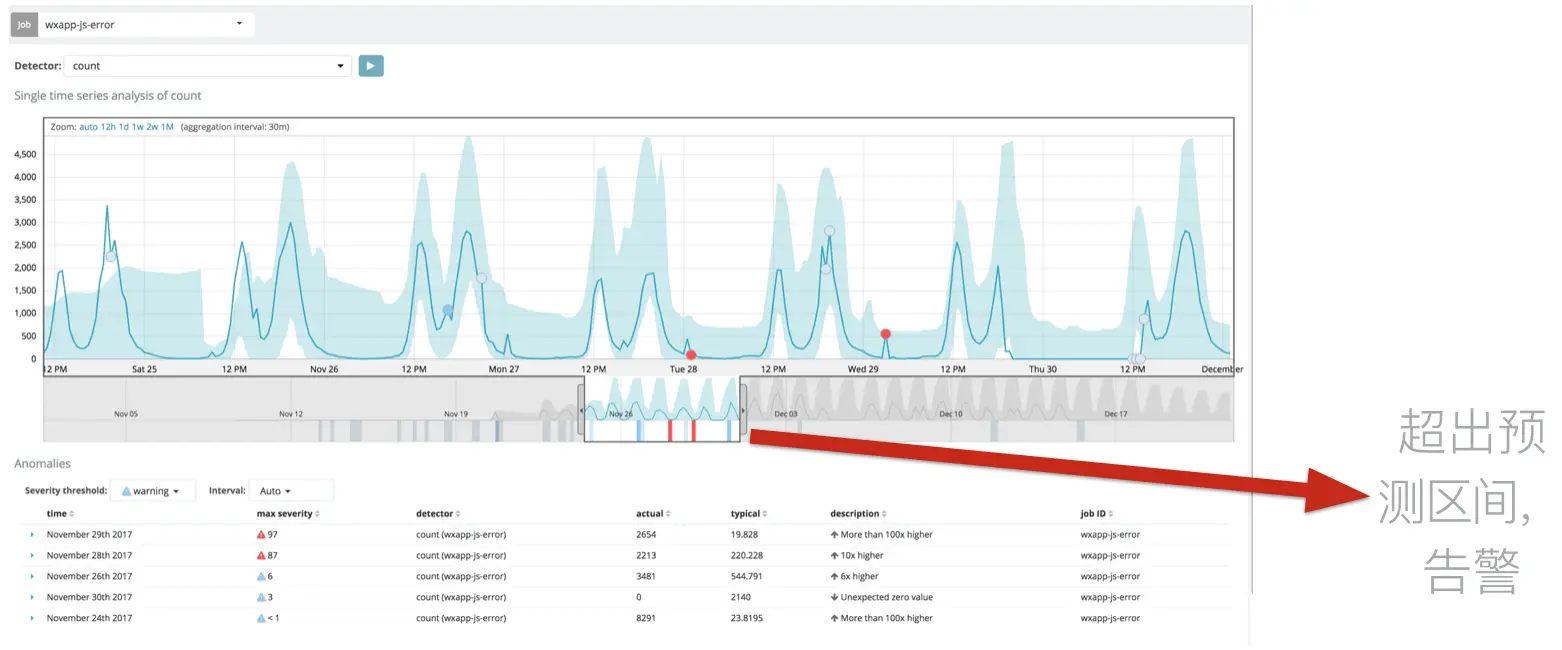
Task: Expand the November 26th 2017 anomaly row
Action: point(32,577)
